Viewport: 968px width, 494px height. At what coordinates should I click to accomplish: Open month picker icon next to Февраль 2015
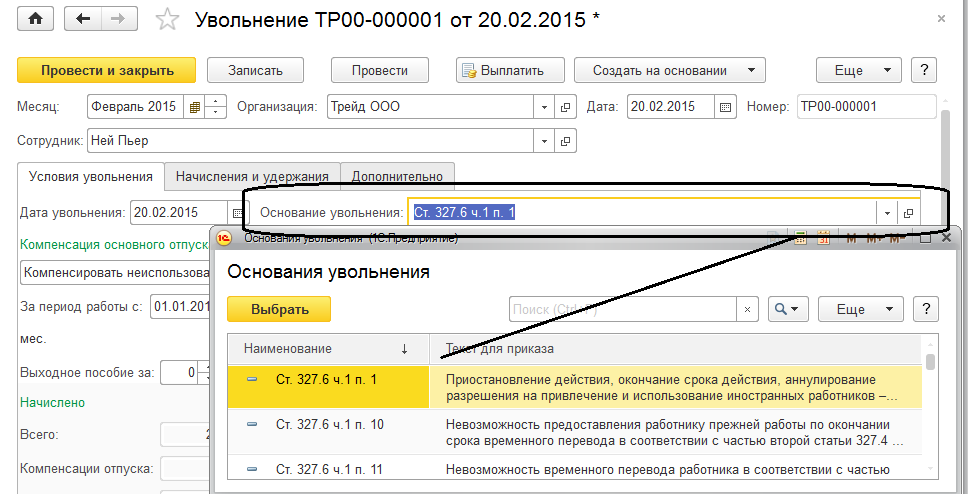[x=194, y=107]
